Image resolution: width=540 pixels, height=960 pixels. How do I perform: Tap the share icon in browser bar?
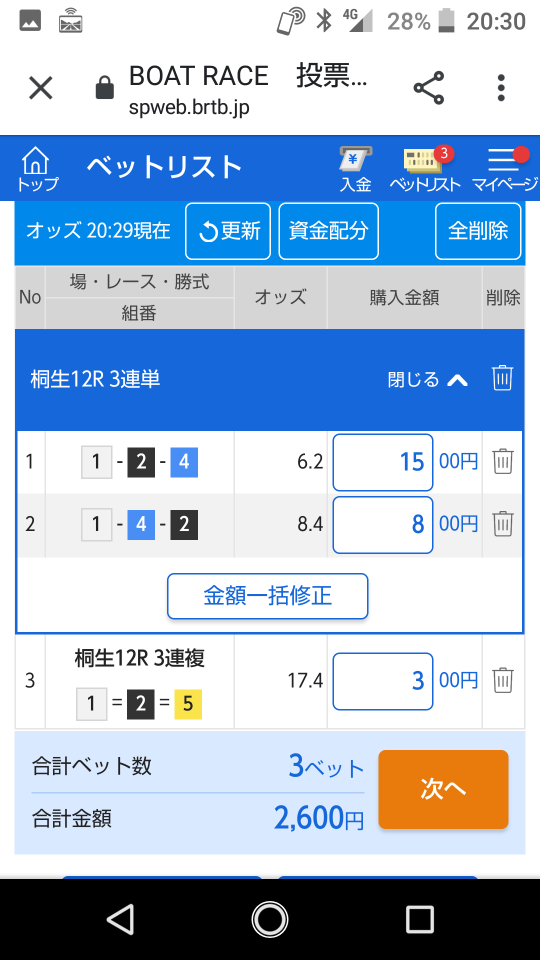(429, 88)
